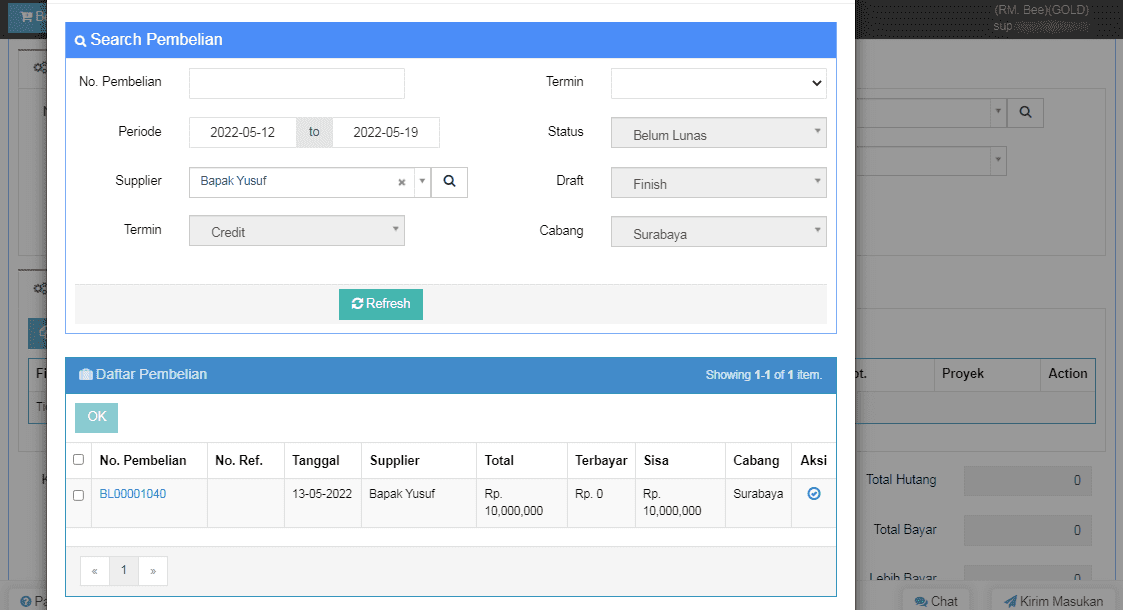This screenshot has height=610, width=1123.
Task: Click the Total Hutang field in background
Action: point(1028,480)
